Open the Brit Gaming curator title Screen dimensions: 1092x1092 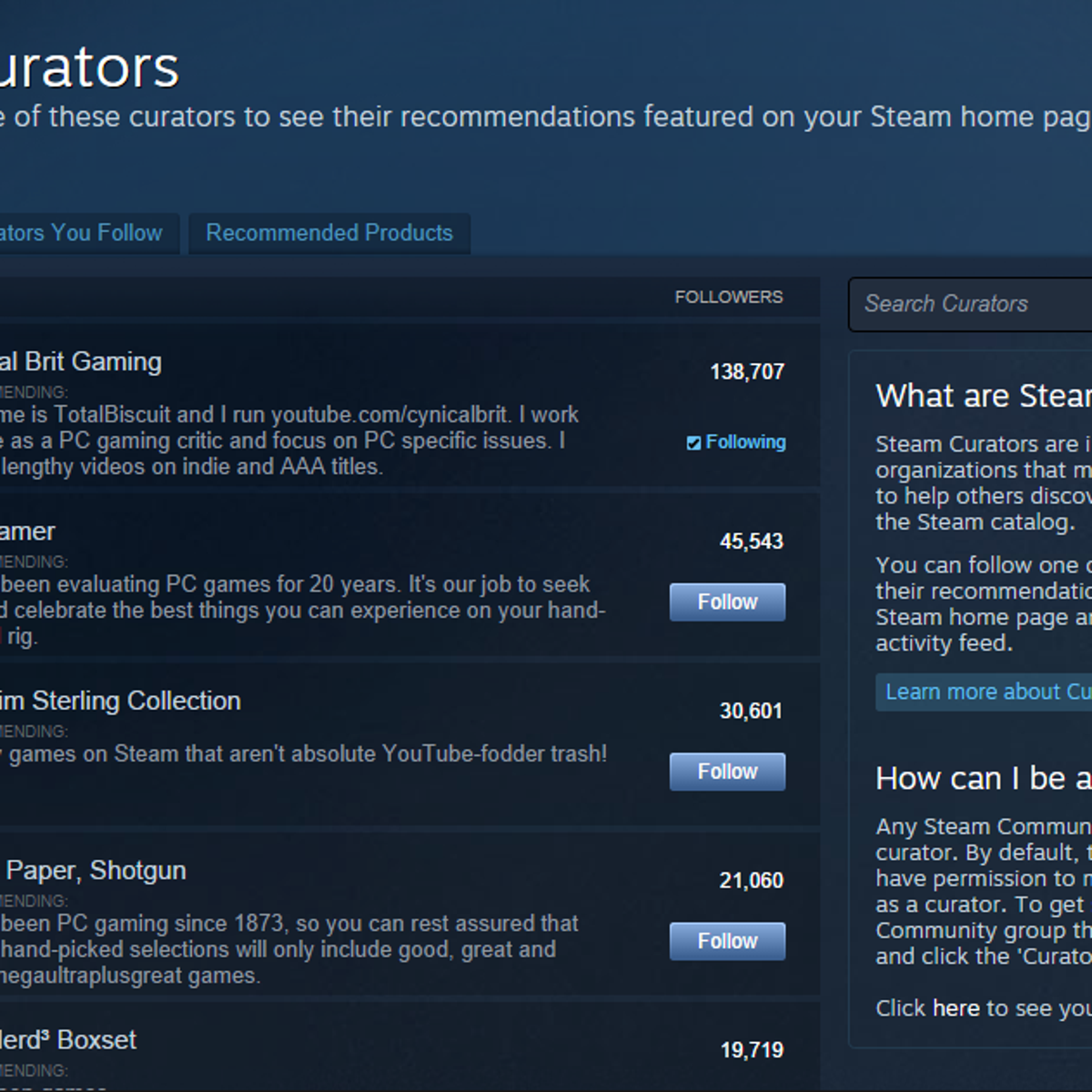tap(81, 362)
